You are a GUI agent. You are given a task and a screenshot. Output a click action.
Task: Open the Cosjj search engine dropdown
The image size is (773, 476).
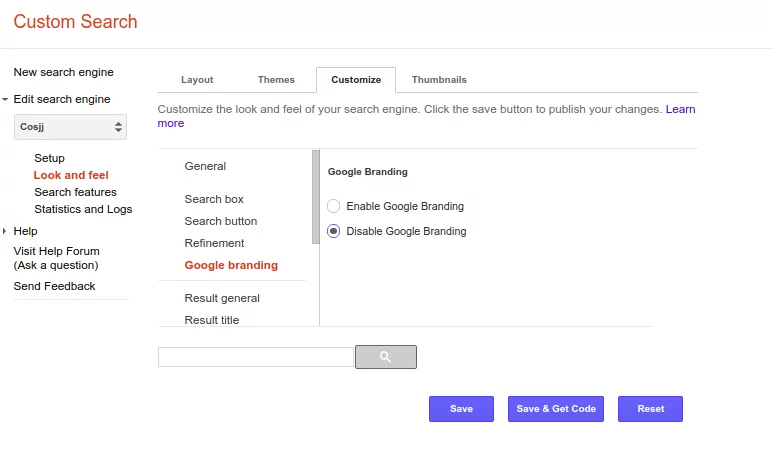coord(70,127)
